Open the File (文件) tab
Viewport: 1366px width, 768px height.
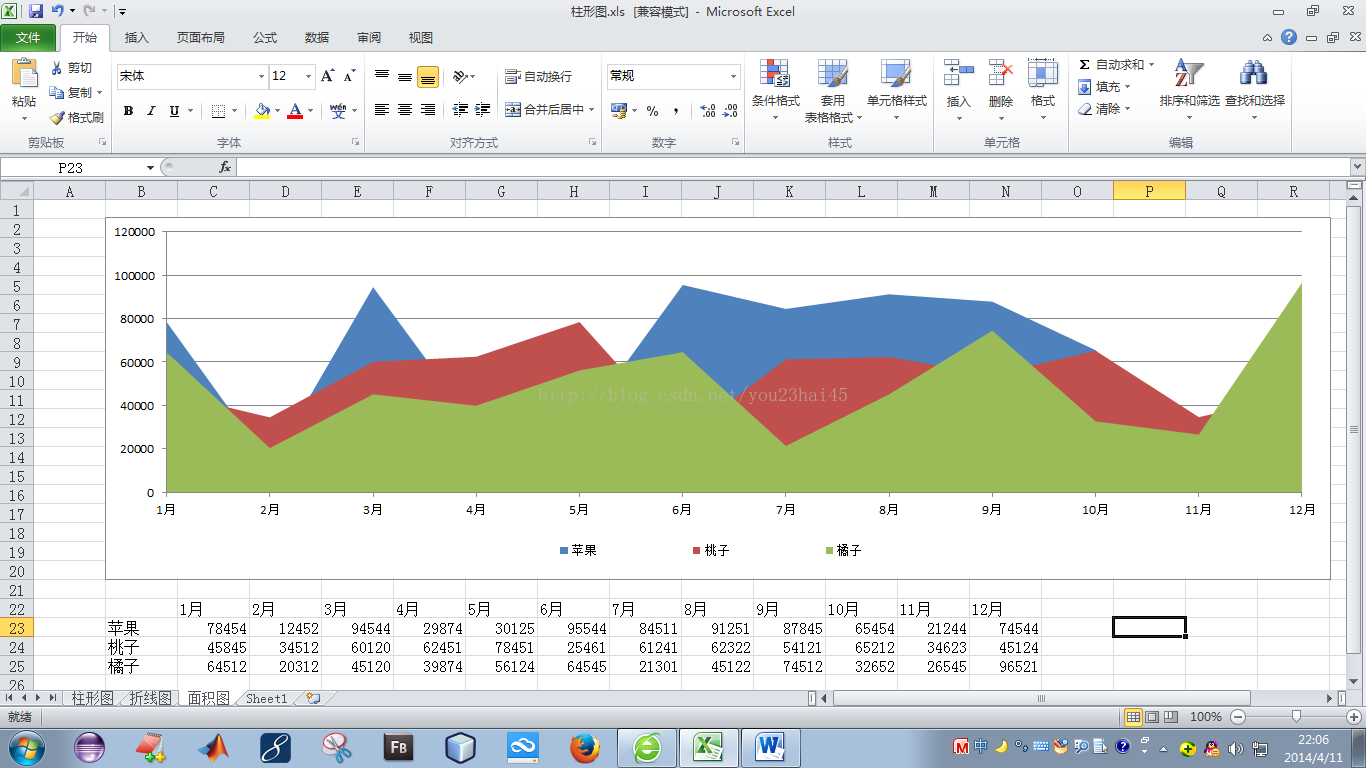click(x=29, y=38)
